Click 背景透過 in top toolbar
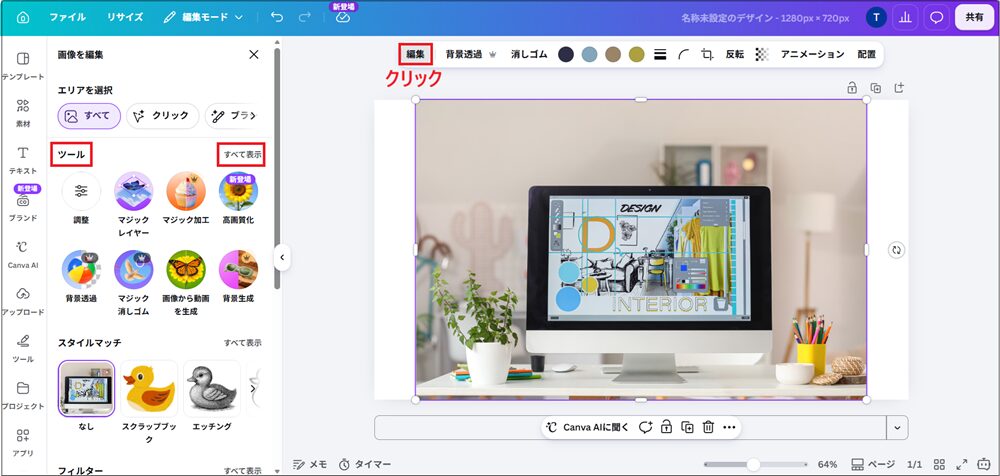The height and width of the screenshot is (476, 1000). pyautogui.click(x=471, y=54)
